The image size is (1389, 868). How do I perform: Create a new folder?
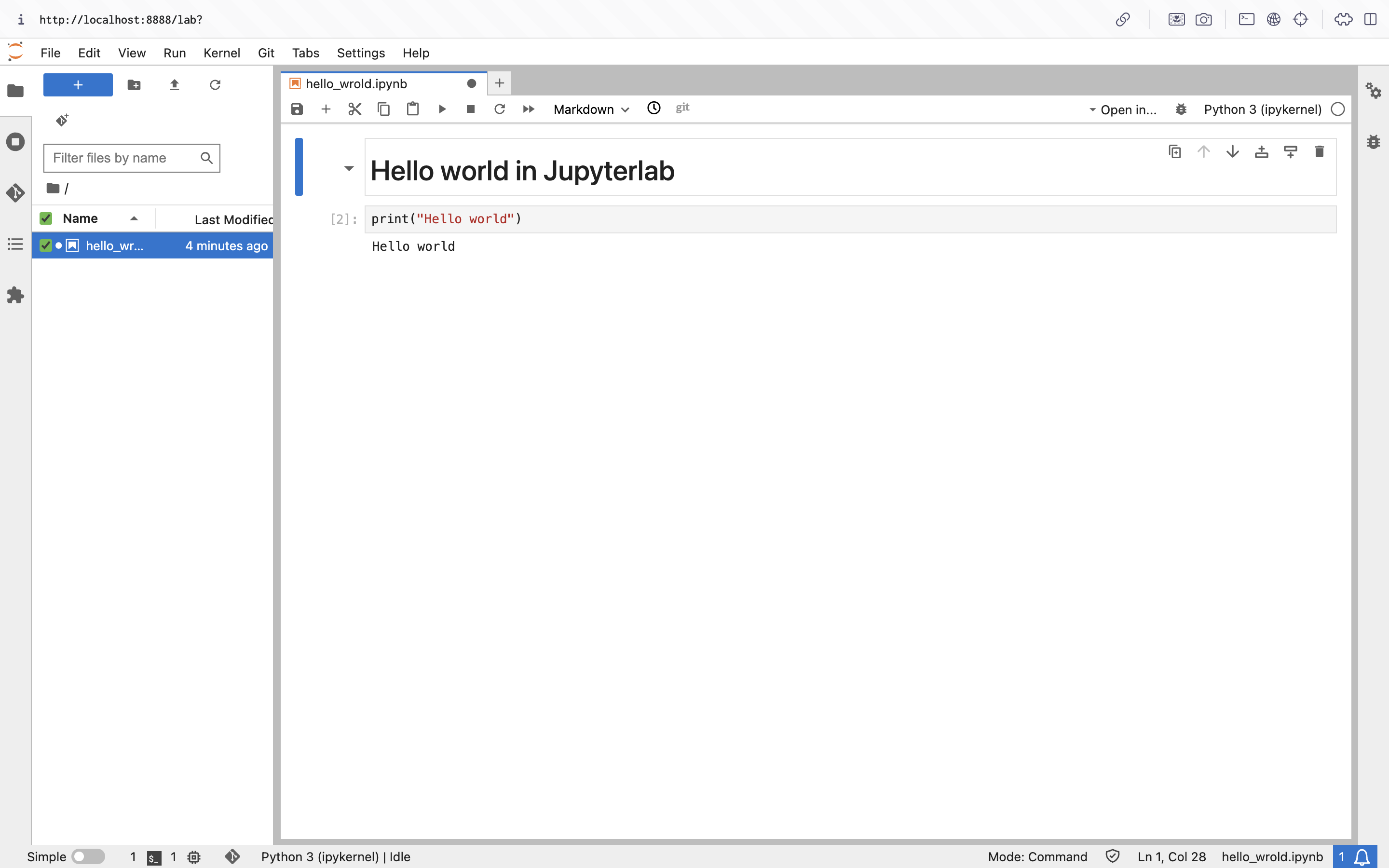click(x=134, y=85)
